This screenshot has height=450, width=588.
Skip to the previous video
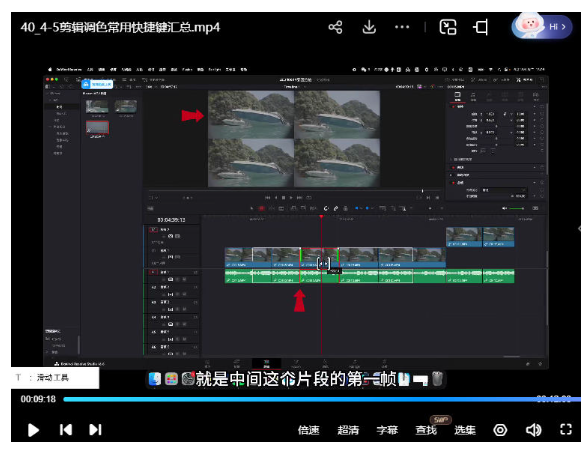tap(66, 429)
